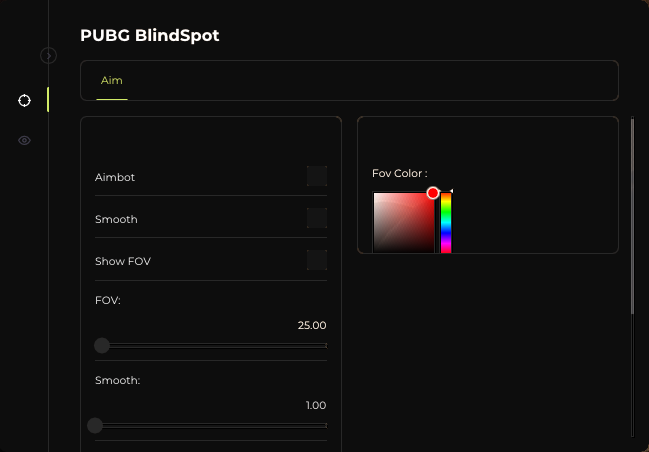
Task: Click the FOV: slider label
Action: [108, 300]
